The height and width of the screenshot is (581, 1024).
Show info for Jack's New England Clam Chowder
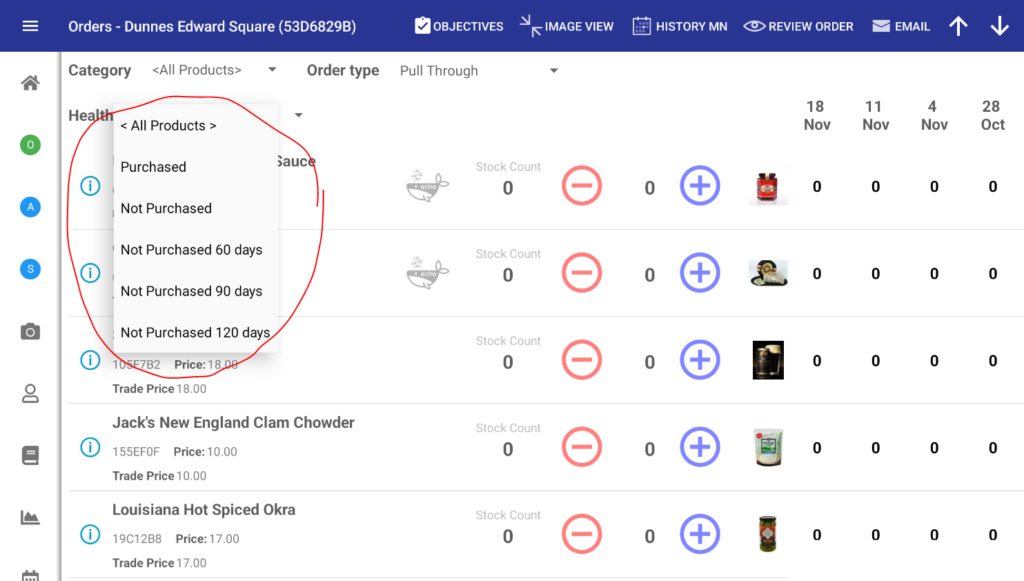pos(90,447)
